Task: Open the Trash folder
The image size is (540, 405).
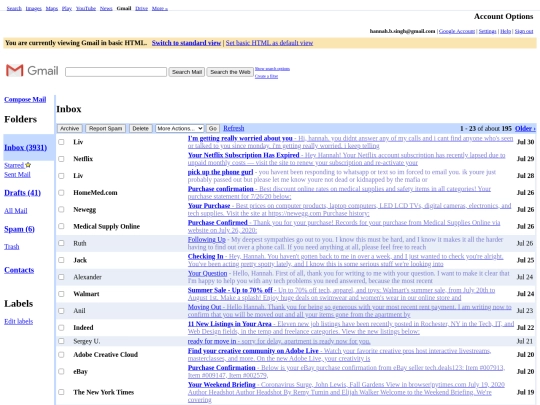Action: [12, 247]
